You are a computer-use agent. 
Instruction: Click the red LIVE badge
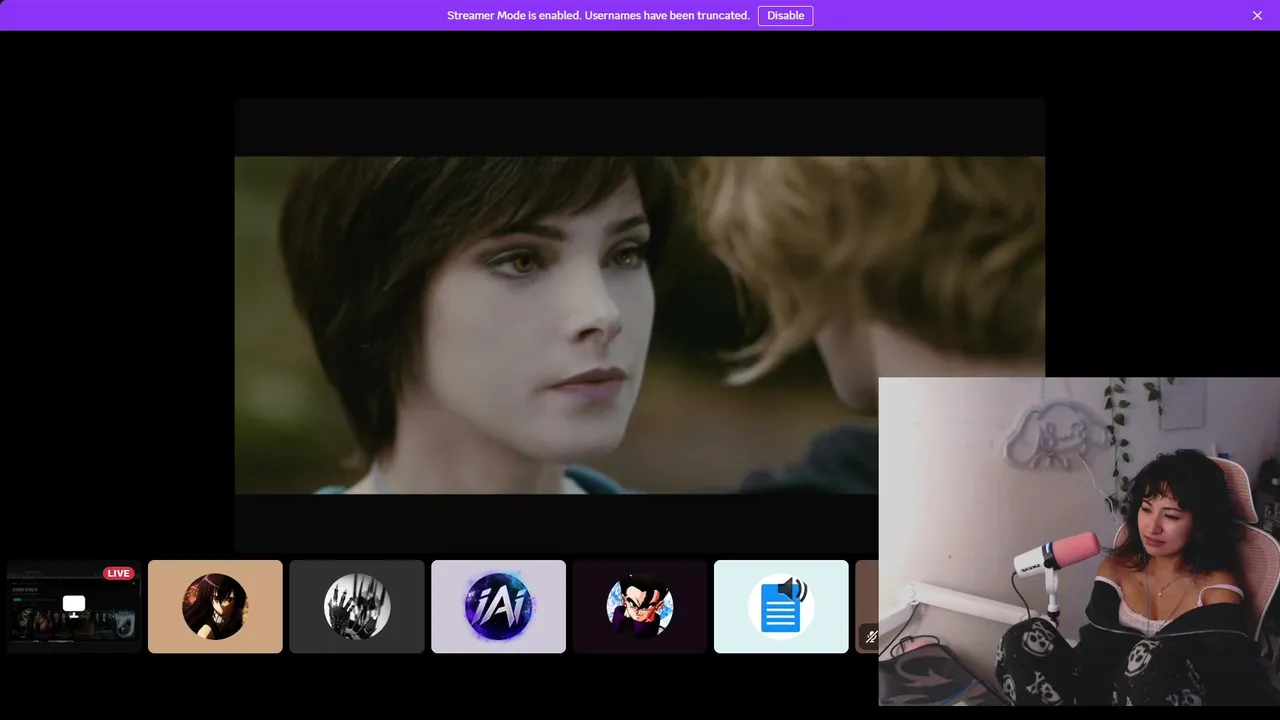(119, 573)
